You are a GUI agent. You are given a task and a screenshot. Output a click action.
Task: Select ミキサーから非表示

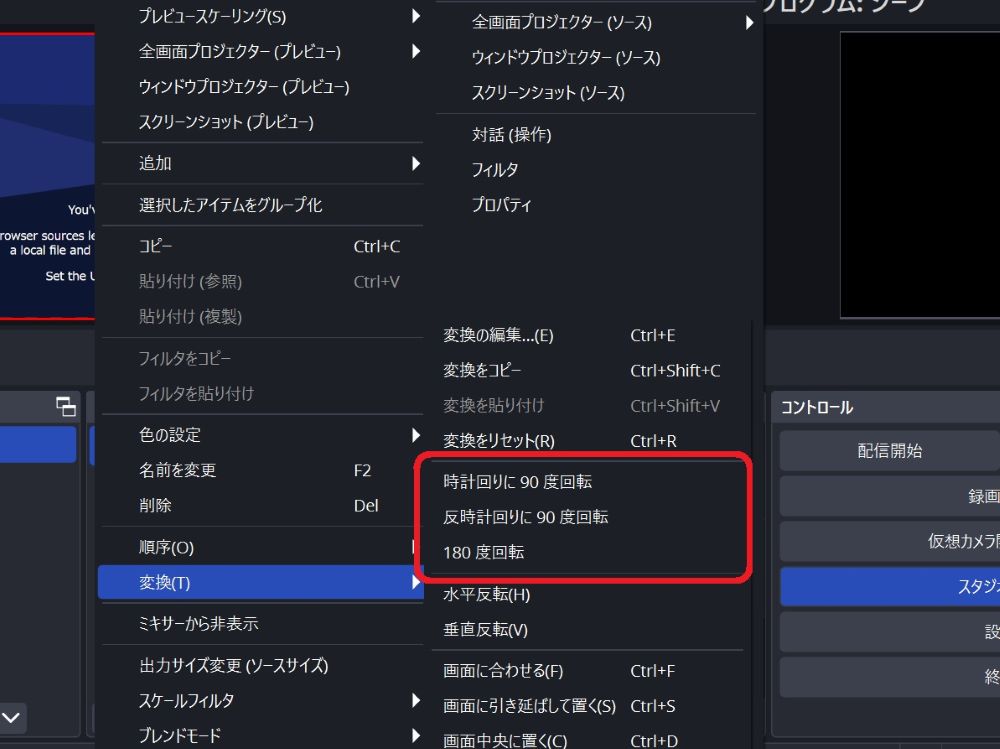(x=261, y=623)
